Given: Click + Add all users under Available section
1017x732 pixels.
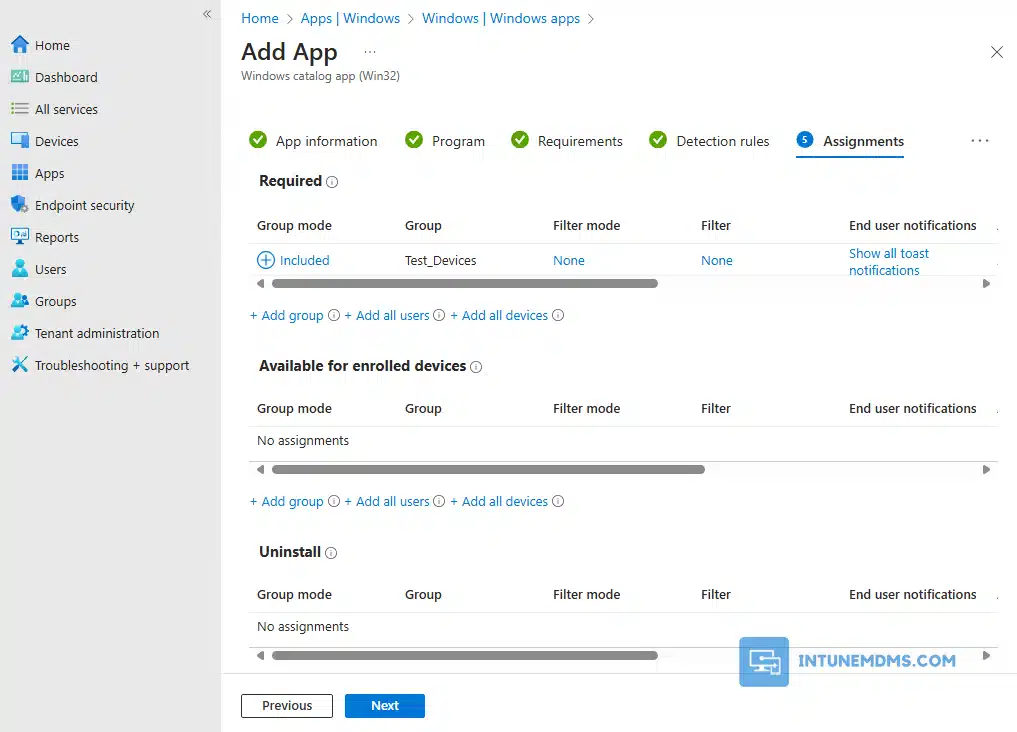Looking at the screenshot, I should pos(387,501).
